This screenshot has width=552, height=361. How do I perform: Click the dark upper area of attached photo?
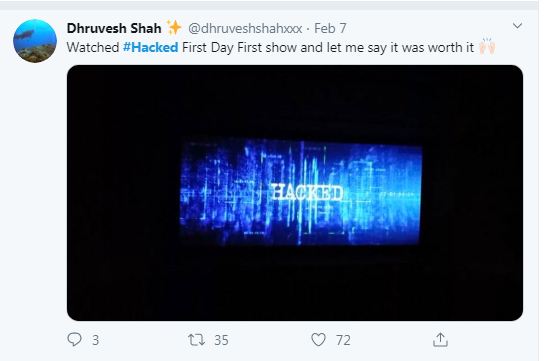coord(295,100)
